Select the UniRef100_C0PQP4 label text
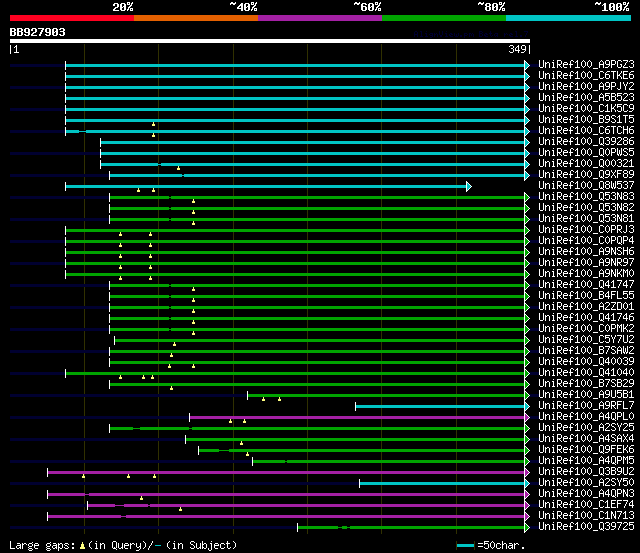 pos(586,241)
